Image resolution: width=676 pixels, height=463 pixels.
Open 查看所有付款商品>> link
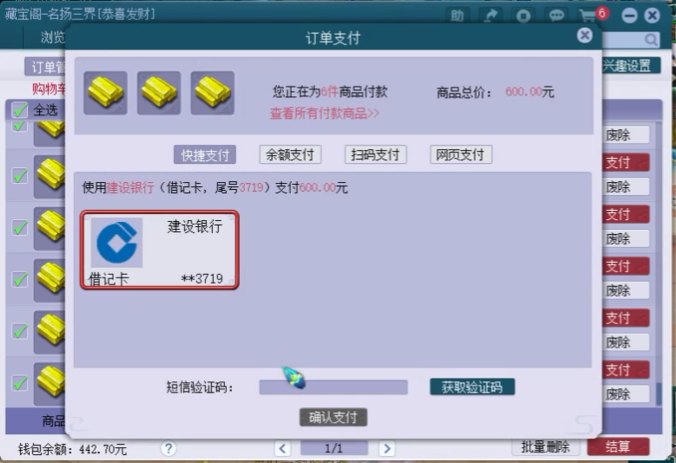[325, 113]
